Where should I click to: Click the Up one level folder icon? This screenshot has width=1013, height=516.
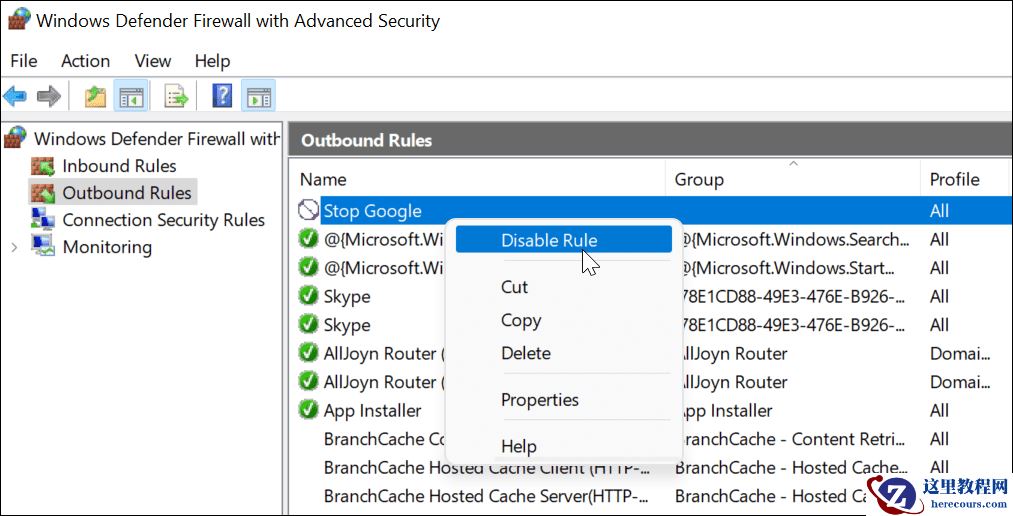tap(95, 96)
